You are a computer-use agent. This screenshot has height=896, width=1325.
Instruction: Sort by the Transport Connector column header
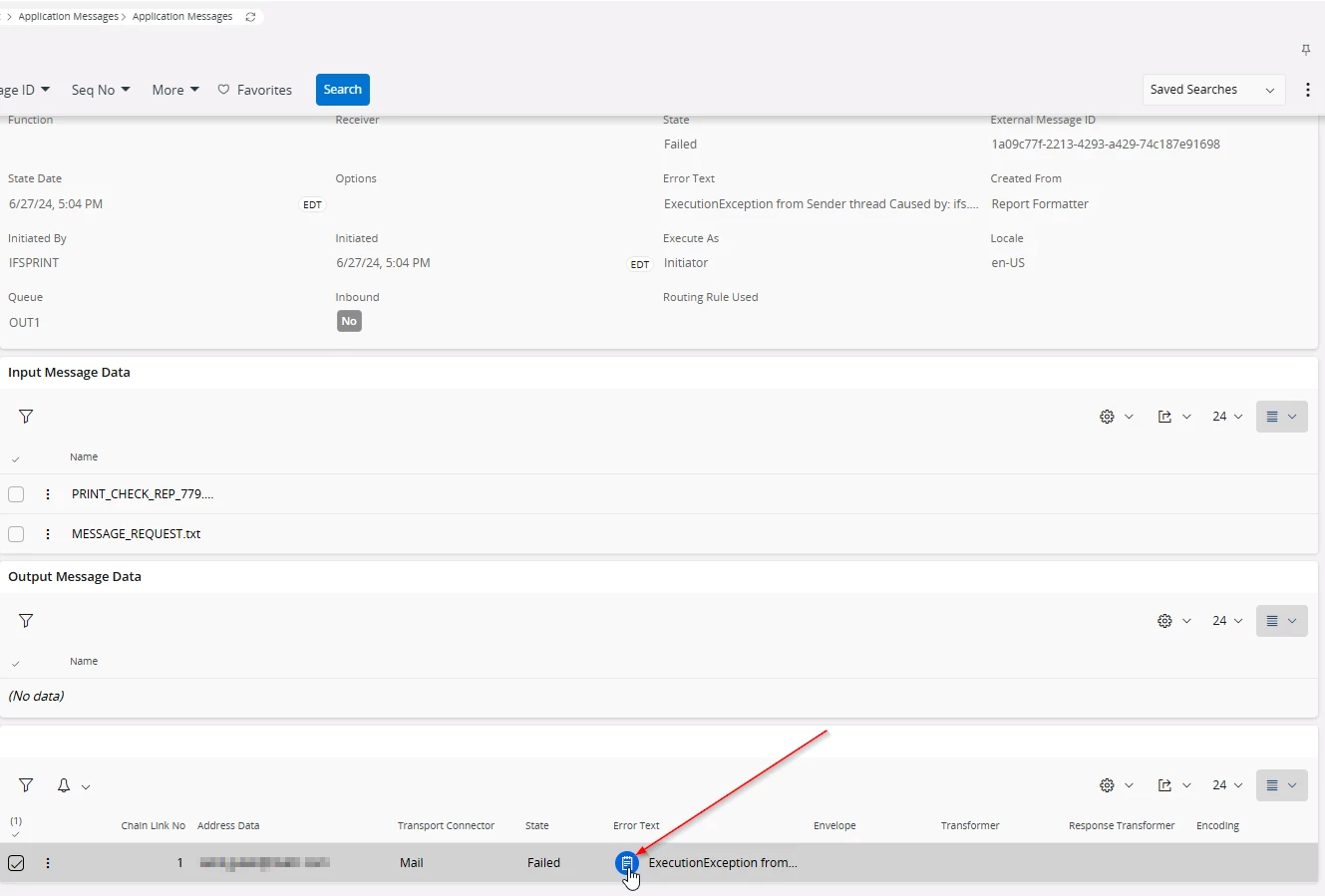point(446,825)
